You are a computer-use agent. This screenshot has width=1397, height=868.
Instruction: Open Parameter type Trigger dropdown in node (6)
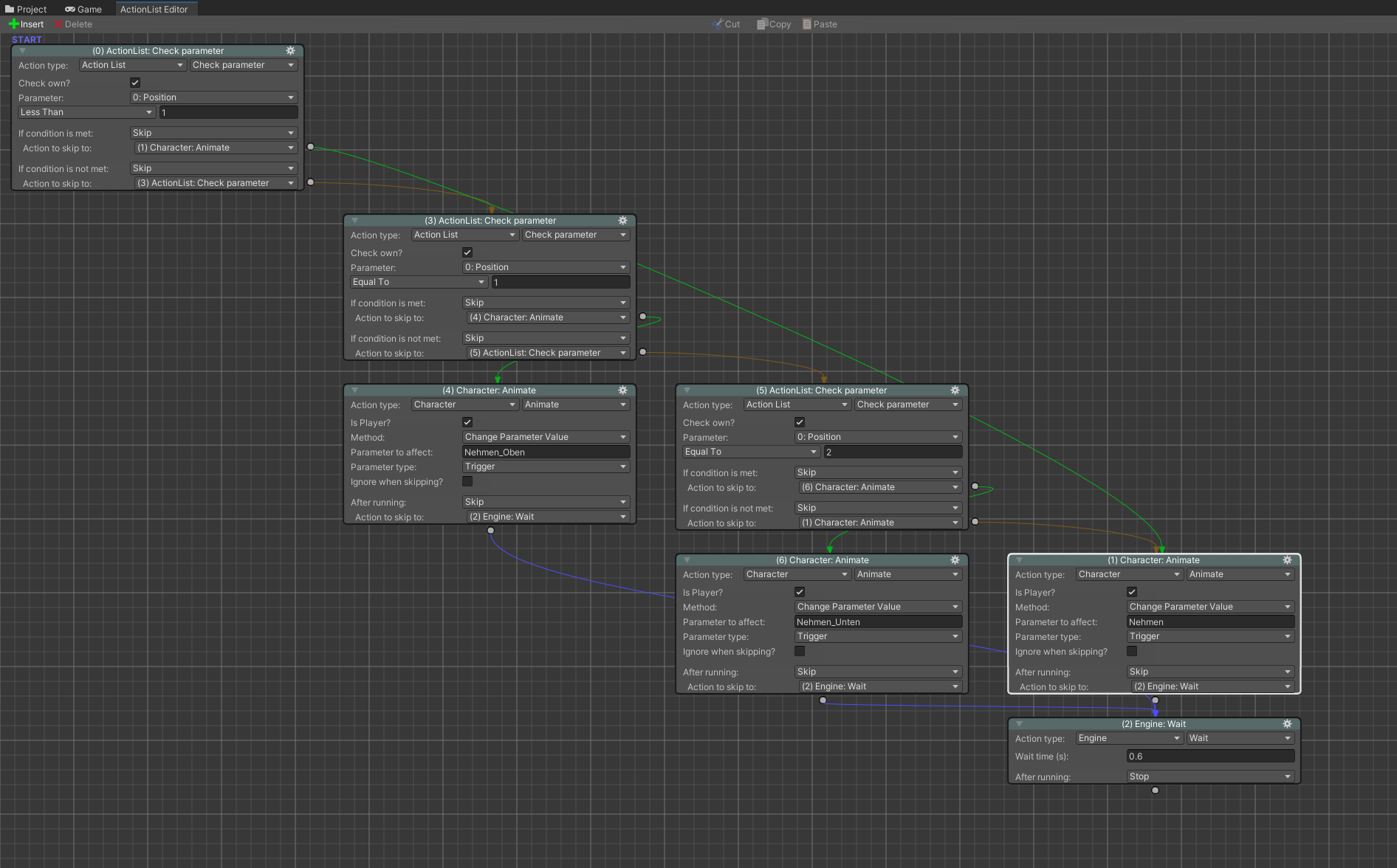878,636
